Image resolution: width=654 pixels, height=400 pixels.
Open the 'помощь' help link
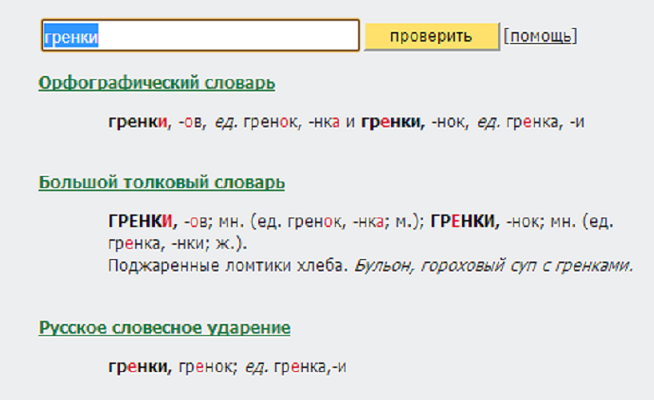(x=541, y=36)
